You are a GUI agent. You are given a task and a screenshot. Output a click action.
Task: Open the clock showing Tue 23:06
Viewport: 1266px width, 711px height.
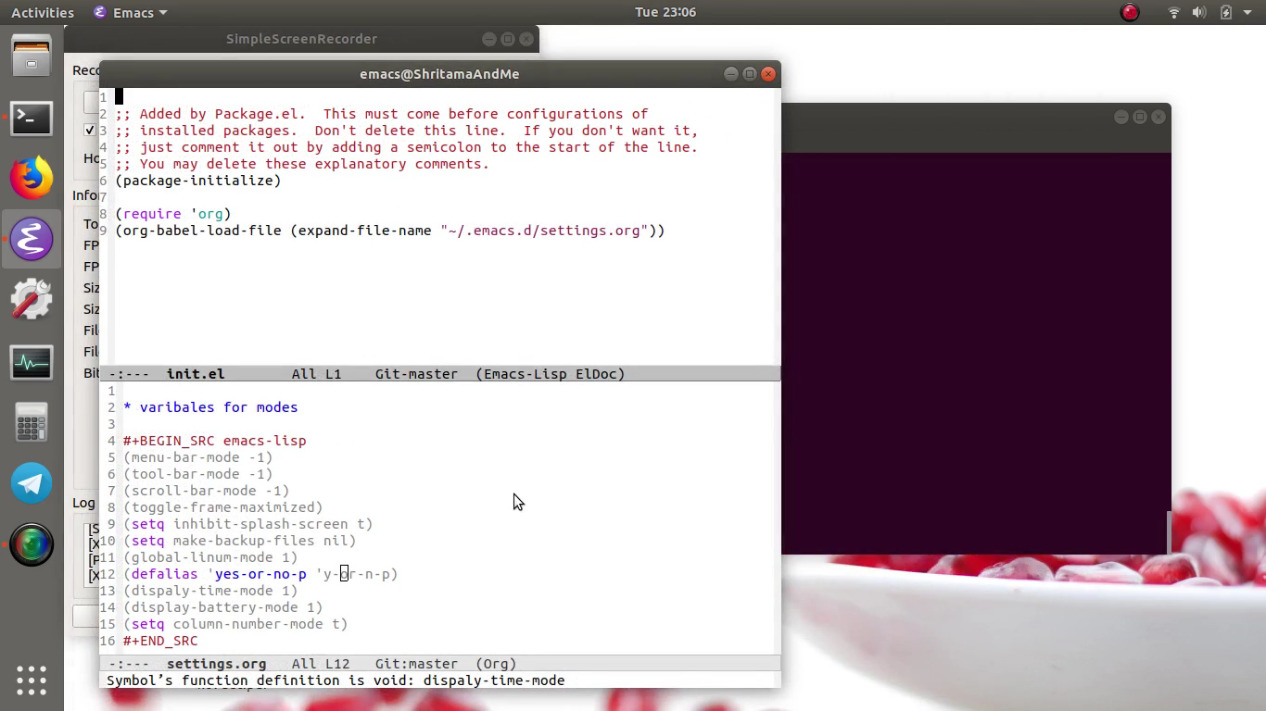(665, 12)
